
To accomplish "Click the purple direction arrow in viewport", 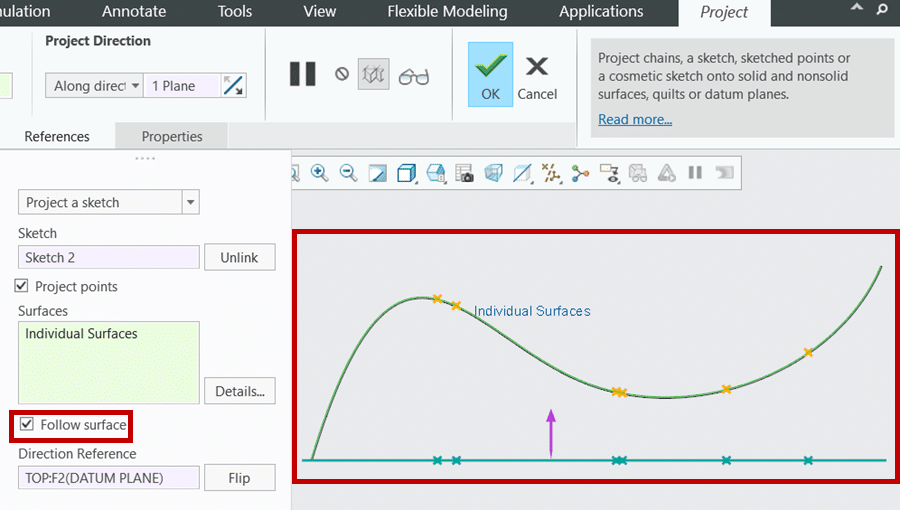I will tap(550, 430).
